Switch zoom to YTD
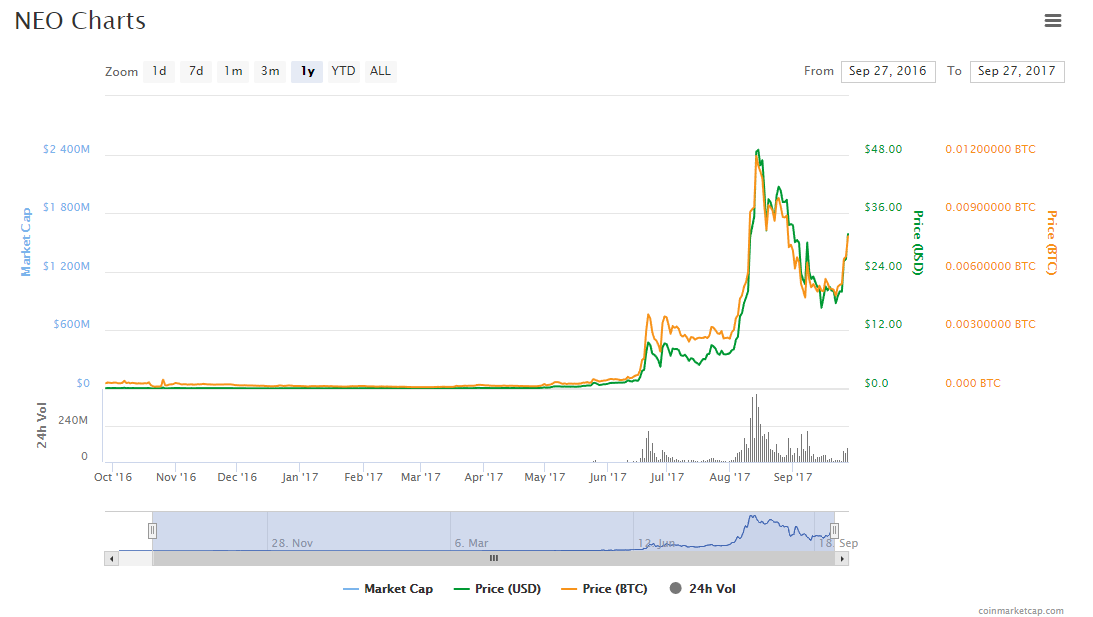Viewport: 1093px width, 617px height. [x=343, y=71]
